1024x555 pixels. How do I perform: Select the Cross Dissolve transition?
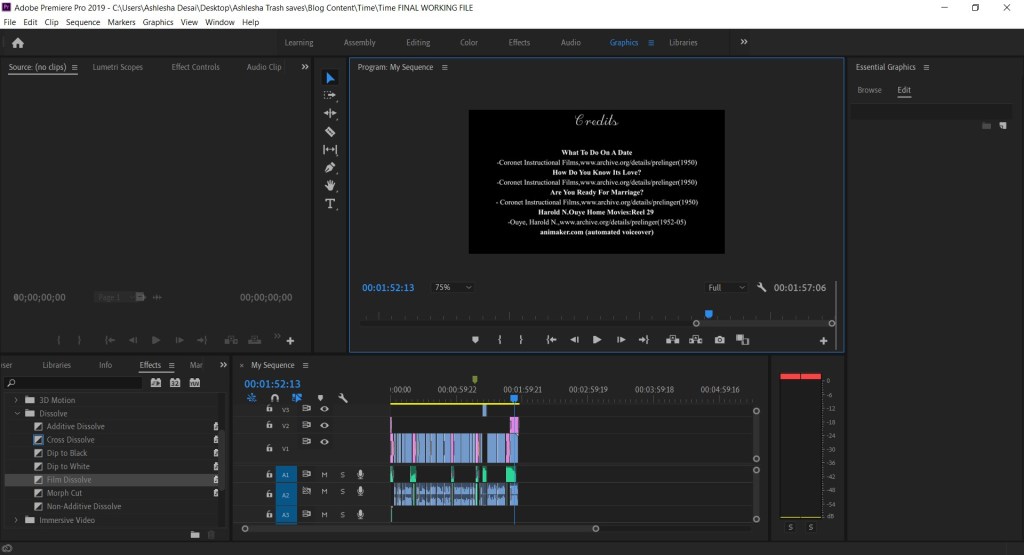pyautogui.click(x=70, y=440)
